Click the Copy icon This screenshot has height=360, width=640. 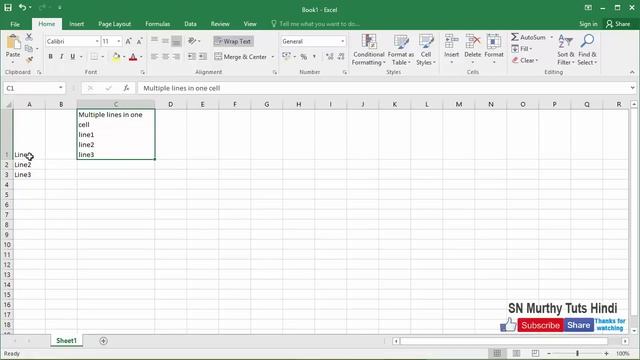tap(29, 49)
